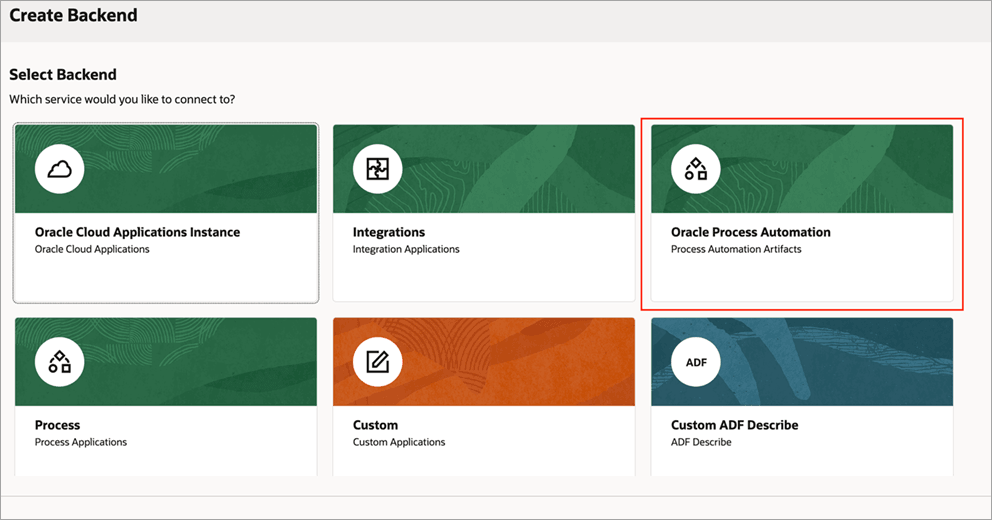Click the 'Oracle Cloud Applications' subtitle text
Screen dimensions: 992x520
[x=92, y=249]
